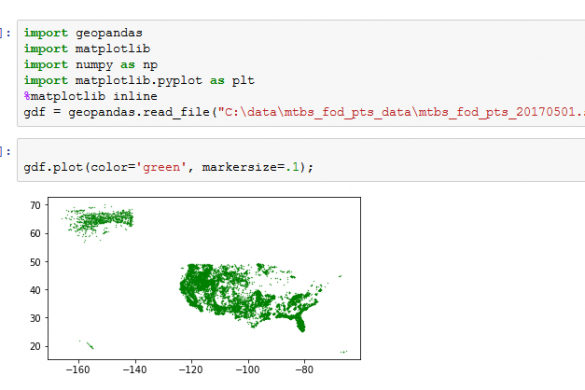The height and width of the screenshot is (390, 585).
Task: Click 'import matplotlib.pyplot as plt' line
Action: click(139, 80)
